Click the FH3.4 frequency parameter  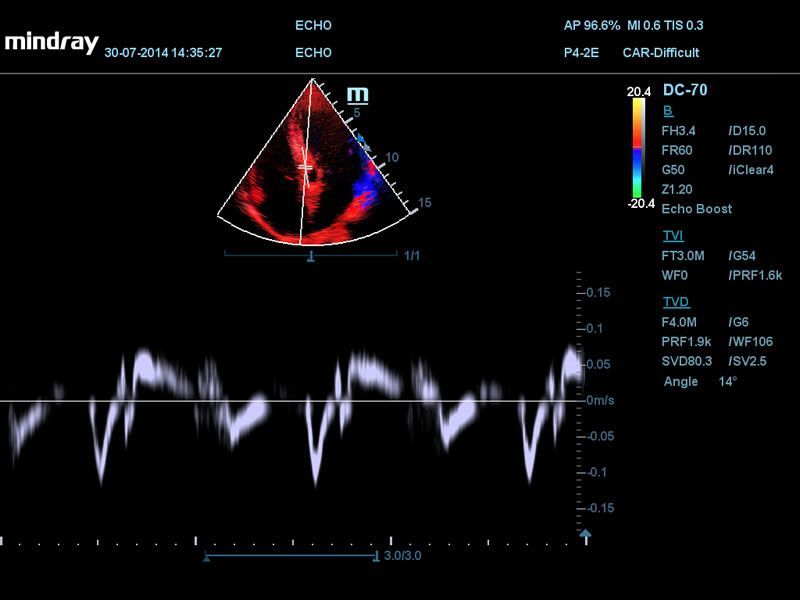pos(678,131)
